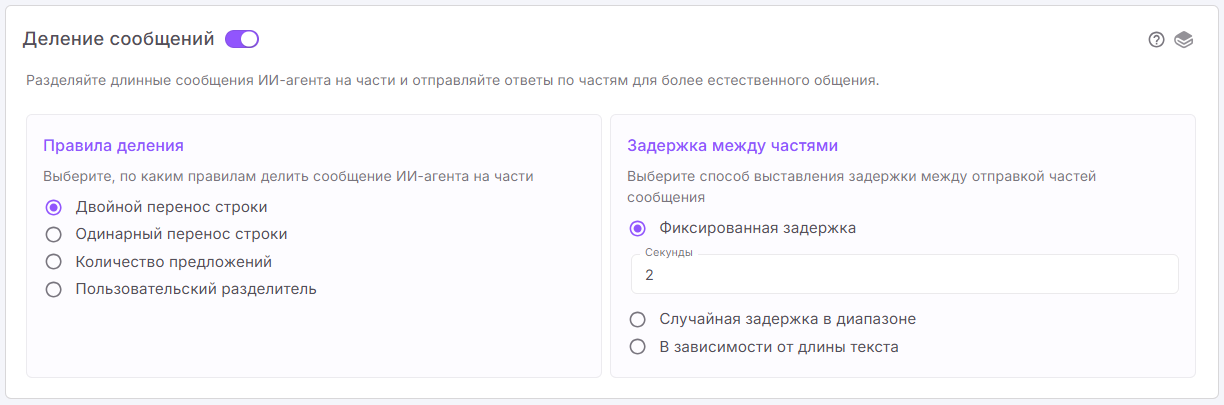Click the description starting with Разделяйте длинные сообщения
The image size is (1224, 405).
click(452, 80)
